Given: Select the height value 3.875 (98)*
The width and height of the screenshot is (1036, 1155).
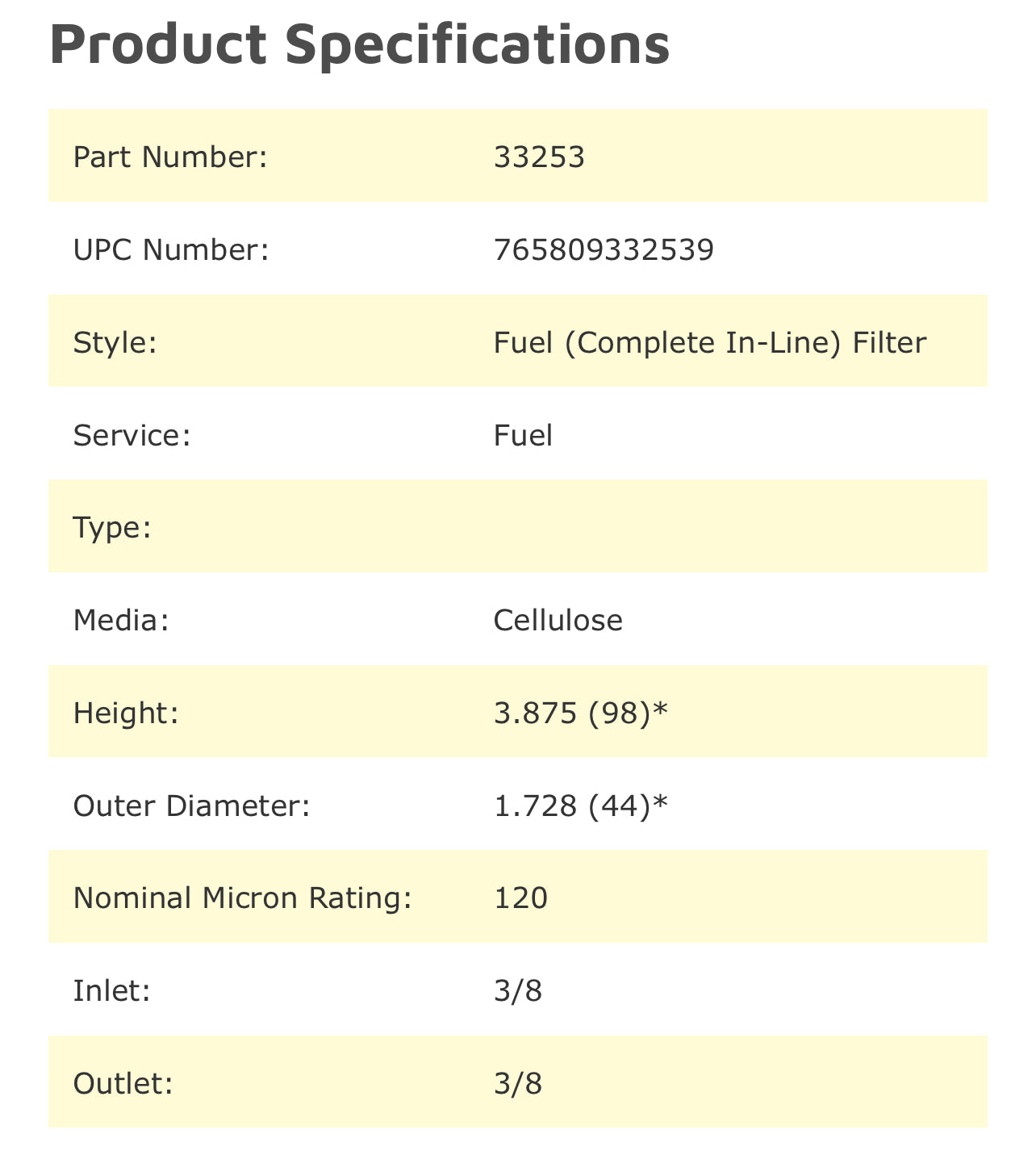Looking at the screenshot, I should tap(581, 714).
